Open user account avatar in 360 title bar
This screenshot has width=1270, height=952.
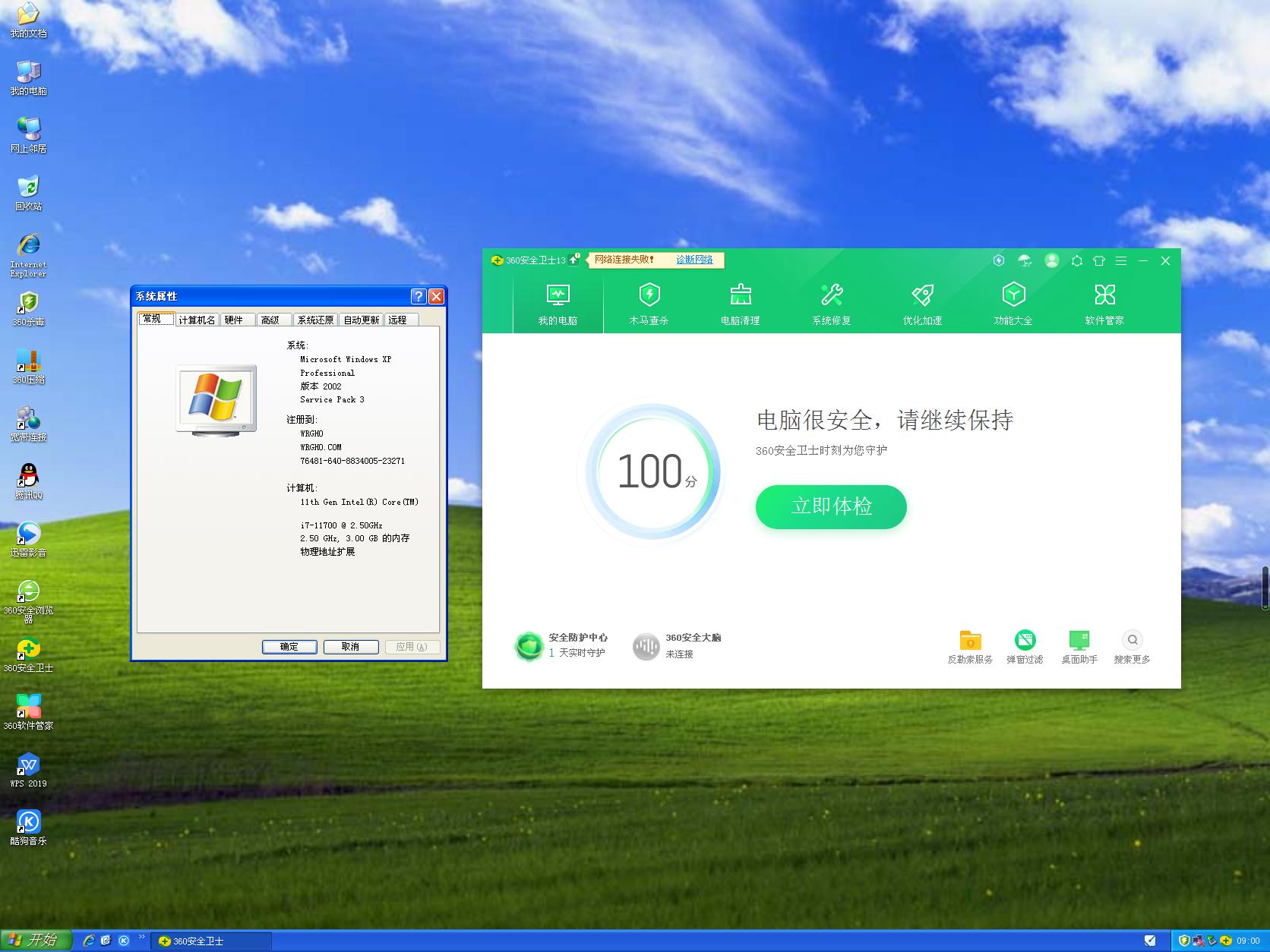point(1052,260)
